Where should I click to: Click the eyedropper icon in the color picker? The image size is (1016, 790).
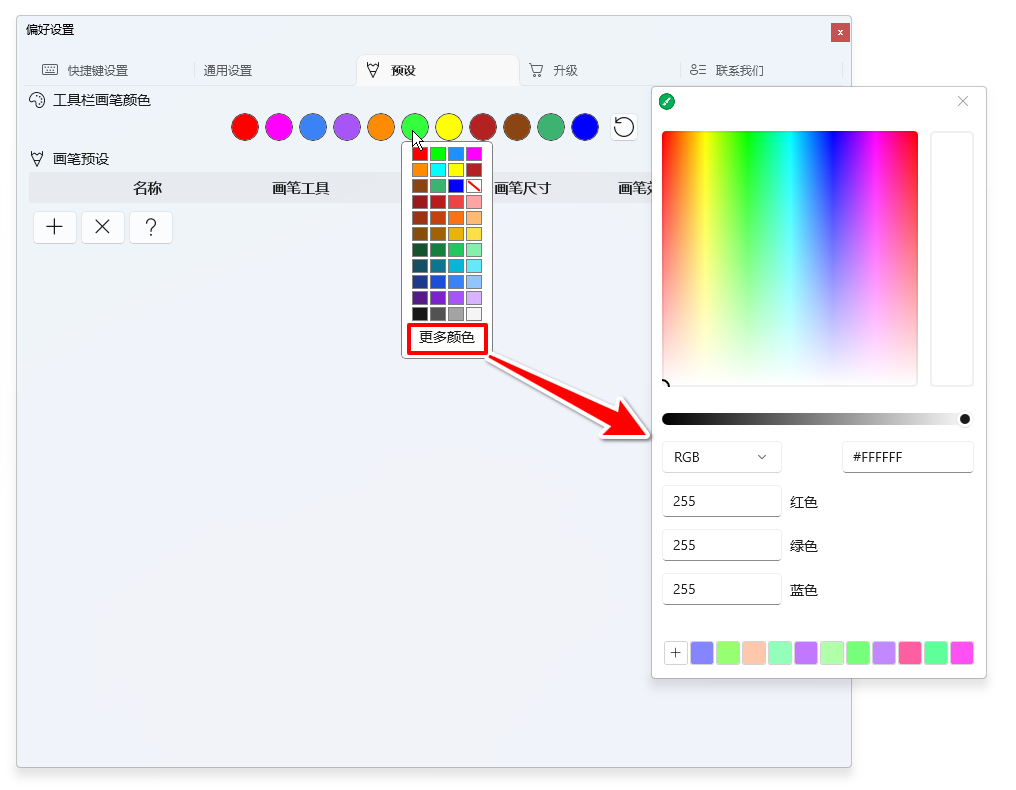pos(667,102)
